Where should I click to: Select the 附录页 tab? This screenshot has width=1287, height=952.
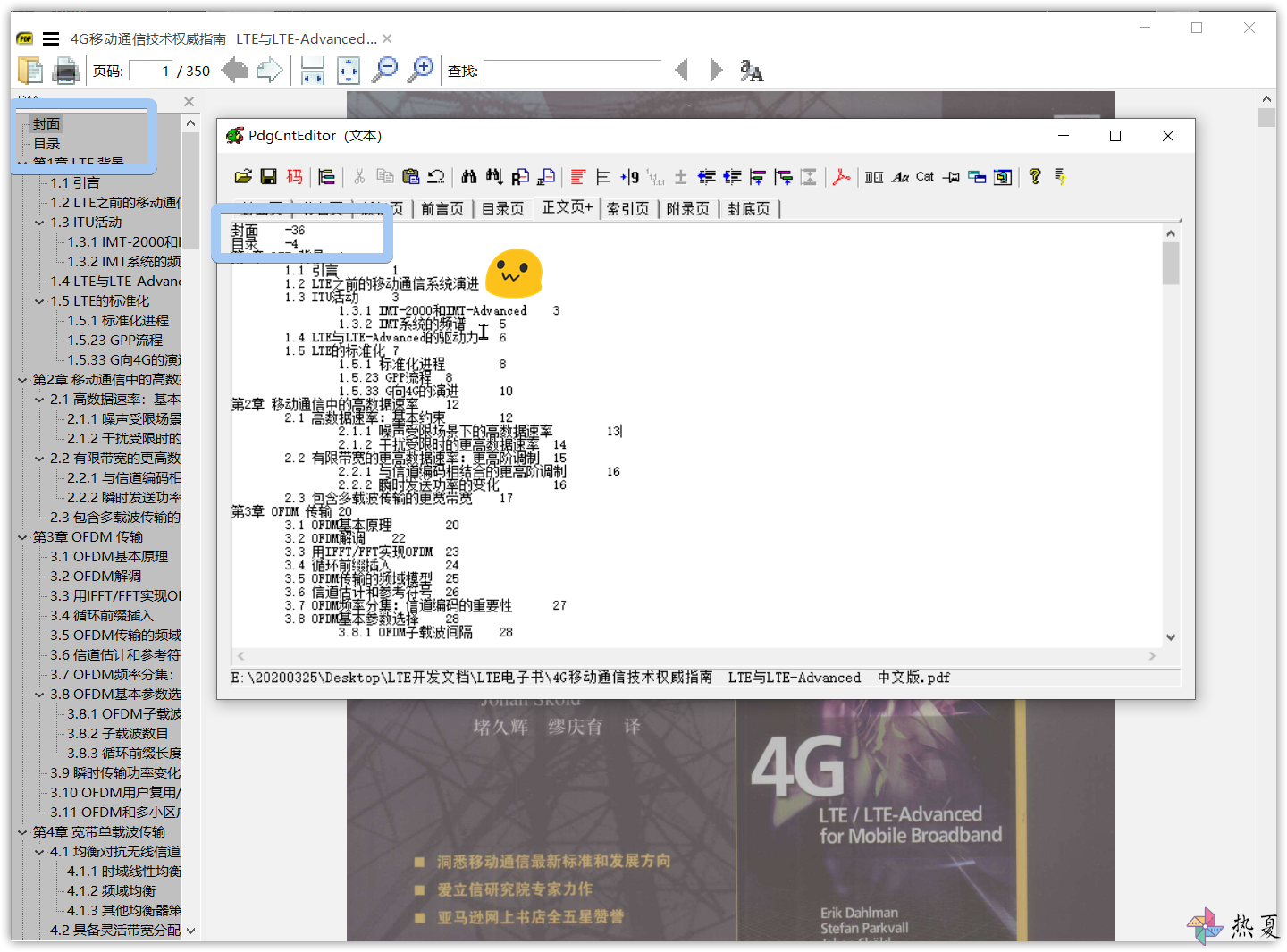[688, 209]
